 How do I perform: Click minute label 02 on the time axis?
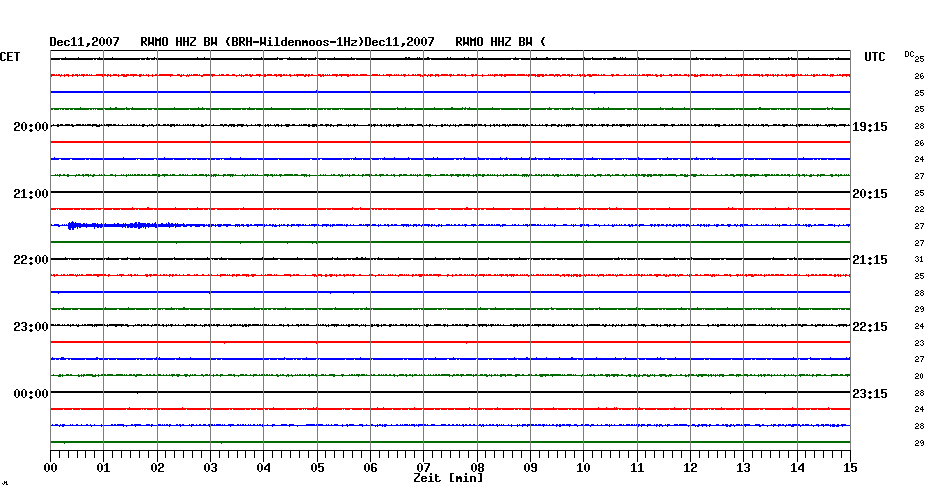pyautogui.click(x=157, y=467)
